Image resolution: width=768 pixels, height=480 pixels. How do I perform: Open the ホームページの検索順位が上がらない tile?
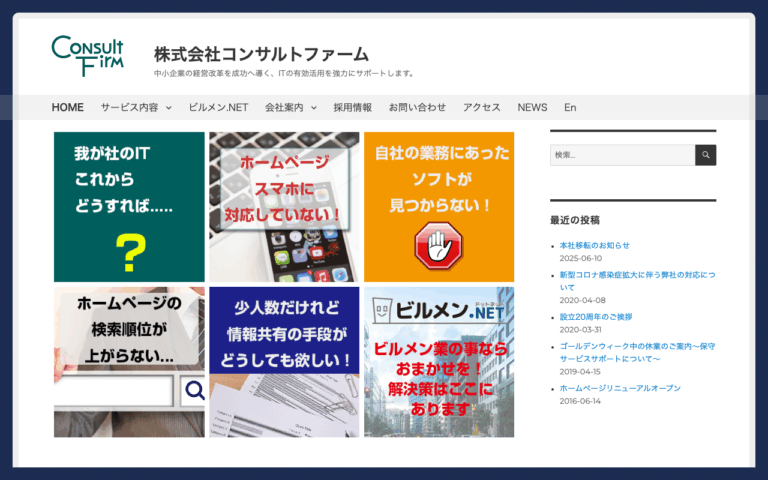pos(129,362)
